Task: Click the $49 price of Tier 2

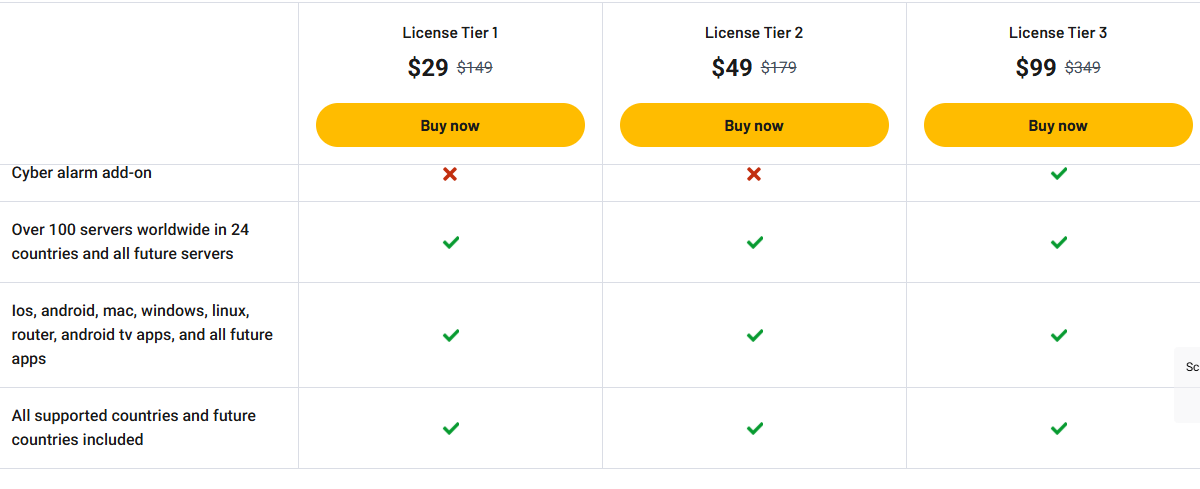Action: coord(732,68)
